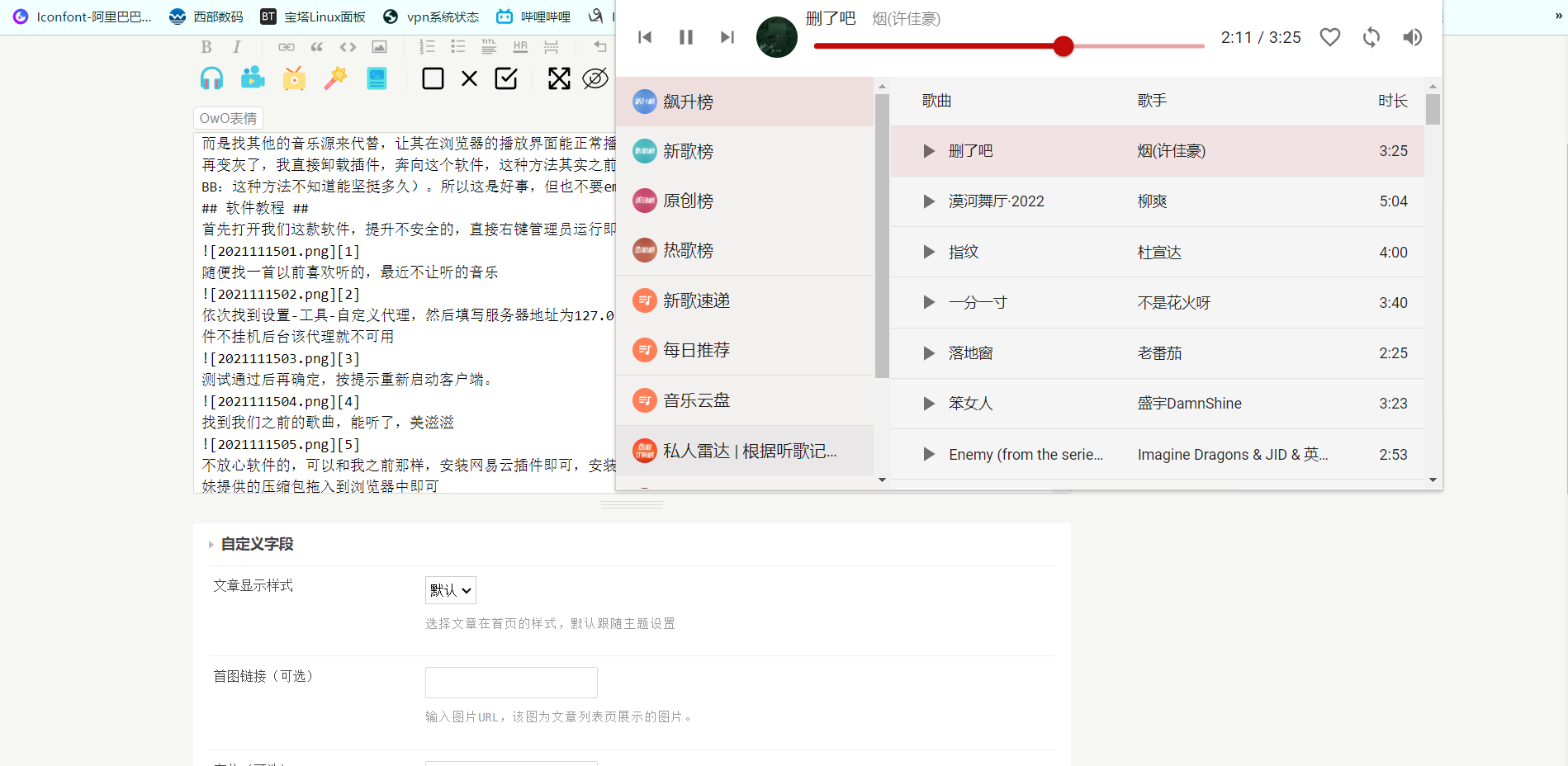This screenshot has height=766, width=1568.
Task: Click the magic wand toolbar icon
Action: tap(335, 78)
